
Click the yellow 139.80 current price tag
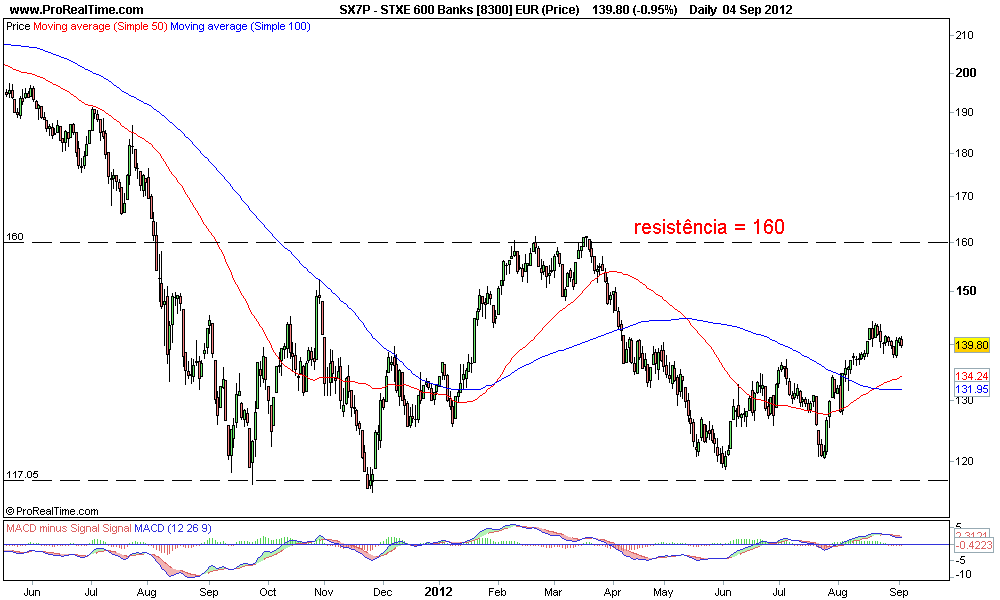tap(971, 345)
